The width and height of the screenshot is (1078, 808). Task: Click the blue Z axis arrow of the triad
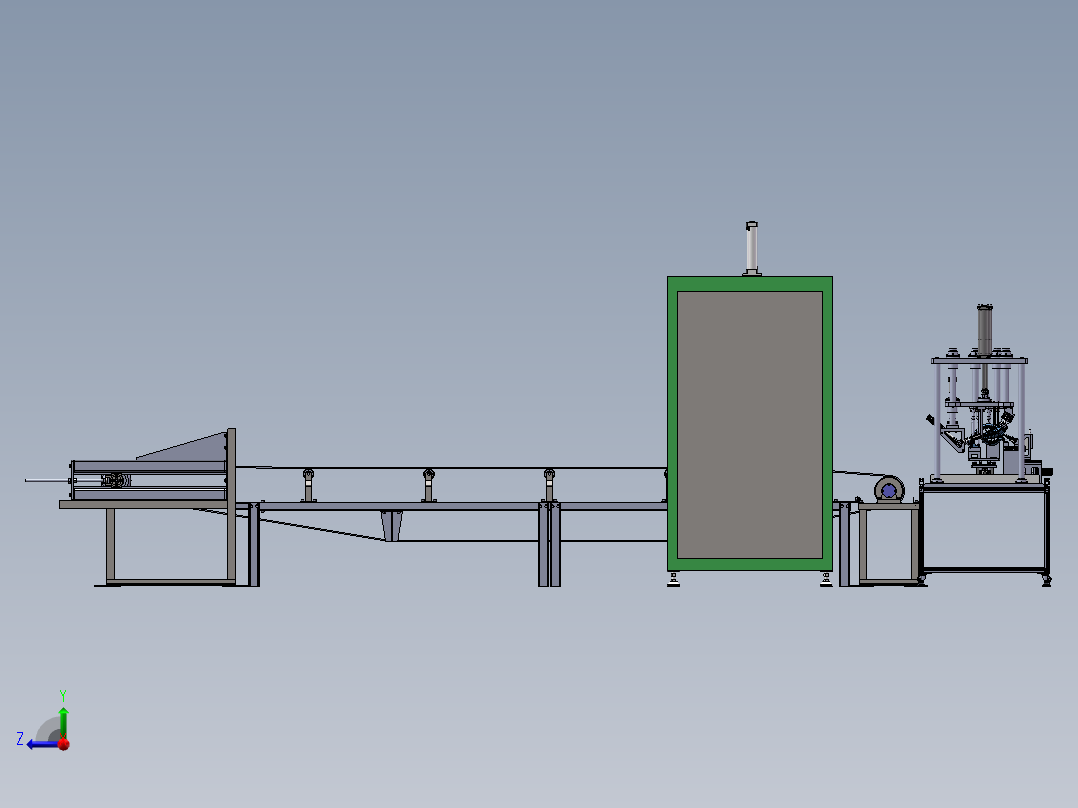click(41, 744)
